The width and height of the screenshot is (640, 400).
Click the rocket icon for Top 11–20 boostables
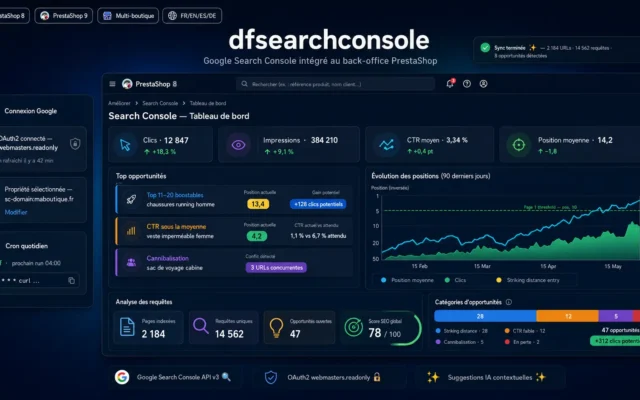[131, 200]
